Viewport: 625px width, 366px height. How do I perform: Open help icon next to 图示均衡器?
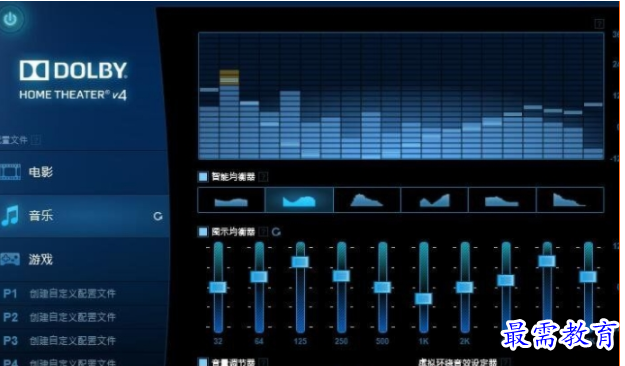click(263, 232)
